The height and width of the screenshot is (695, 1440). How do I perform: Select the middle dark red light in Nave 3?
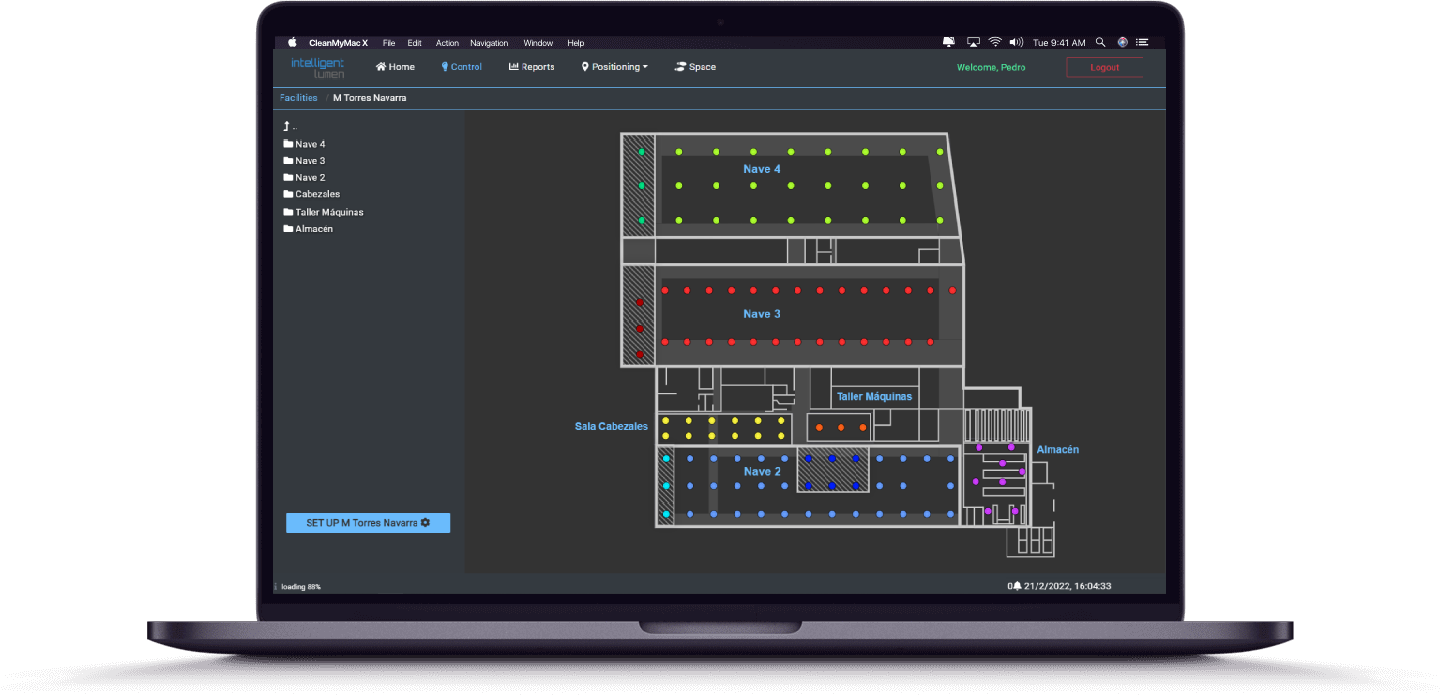pyautogui.click(x=640, y=328)
